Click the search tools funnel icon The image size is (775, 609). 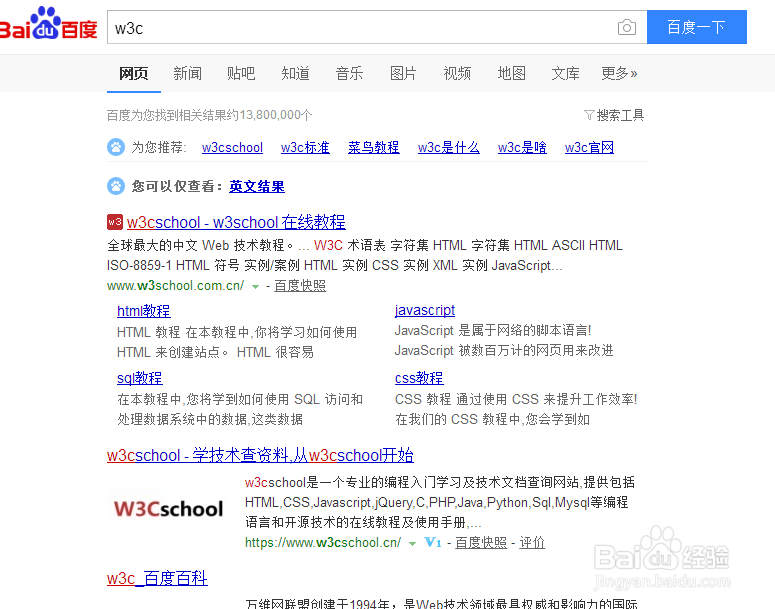pos(589,115)
